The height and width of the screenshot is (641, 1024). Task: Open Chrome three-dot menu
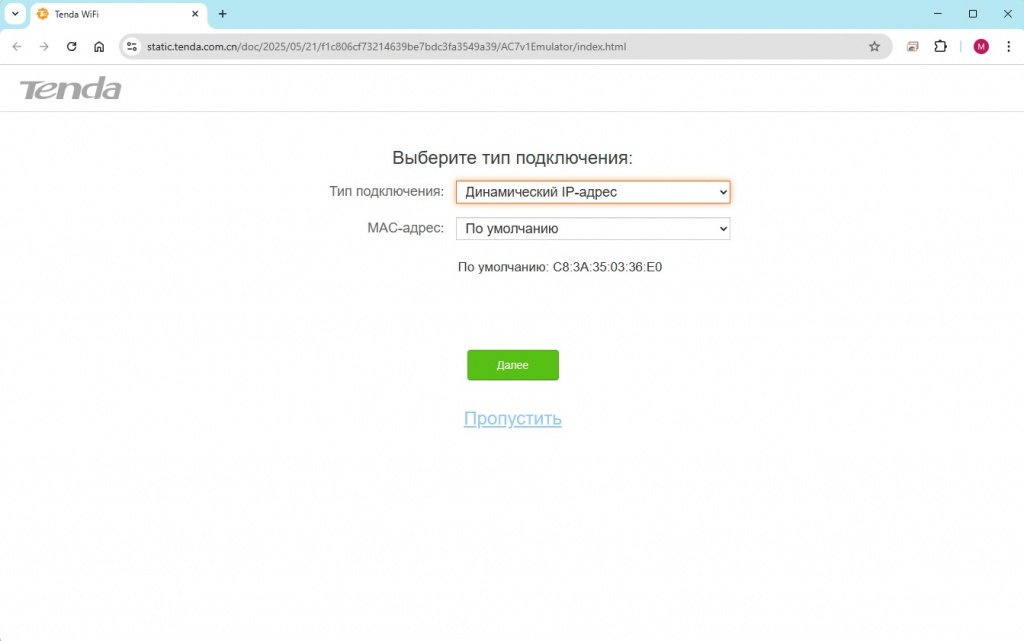point(1008,46)
